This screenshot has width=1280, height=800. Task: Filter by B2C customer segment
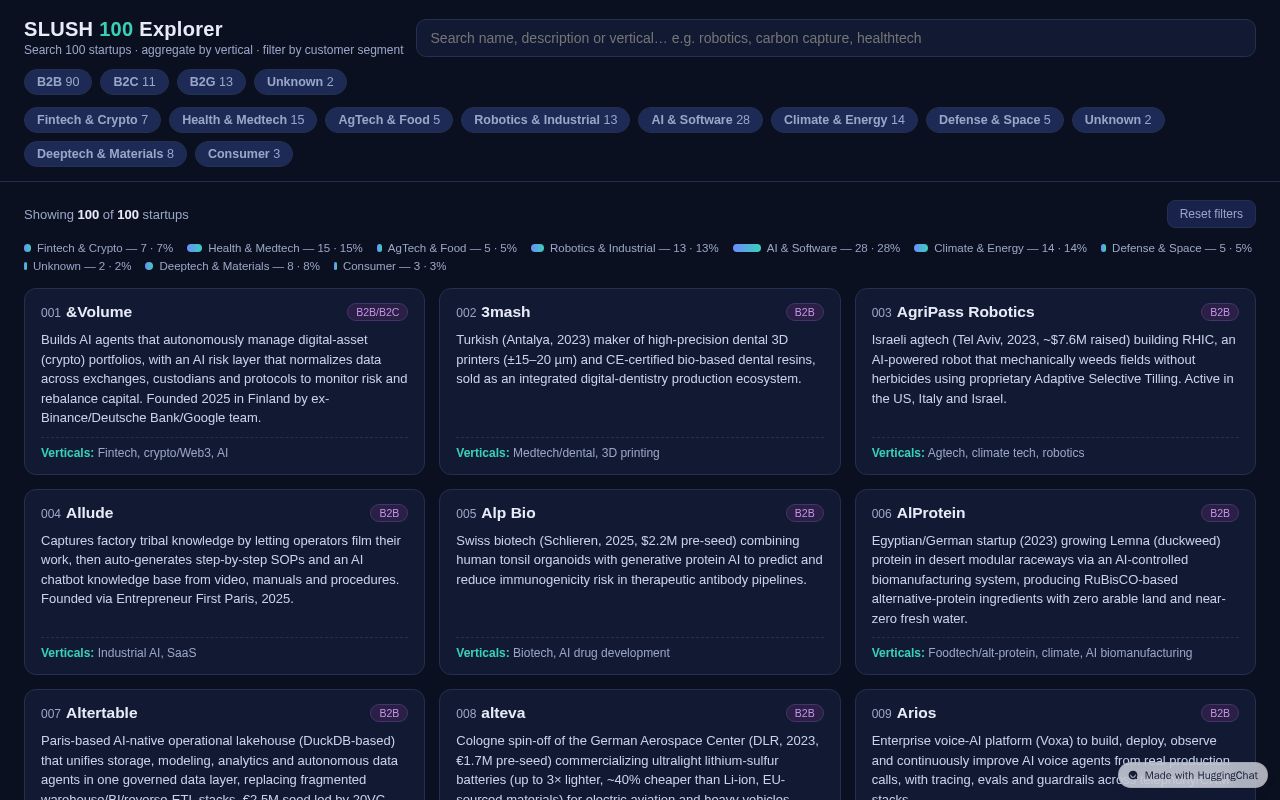click(x=134, y=82)
